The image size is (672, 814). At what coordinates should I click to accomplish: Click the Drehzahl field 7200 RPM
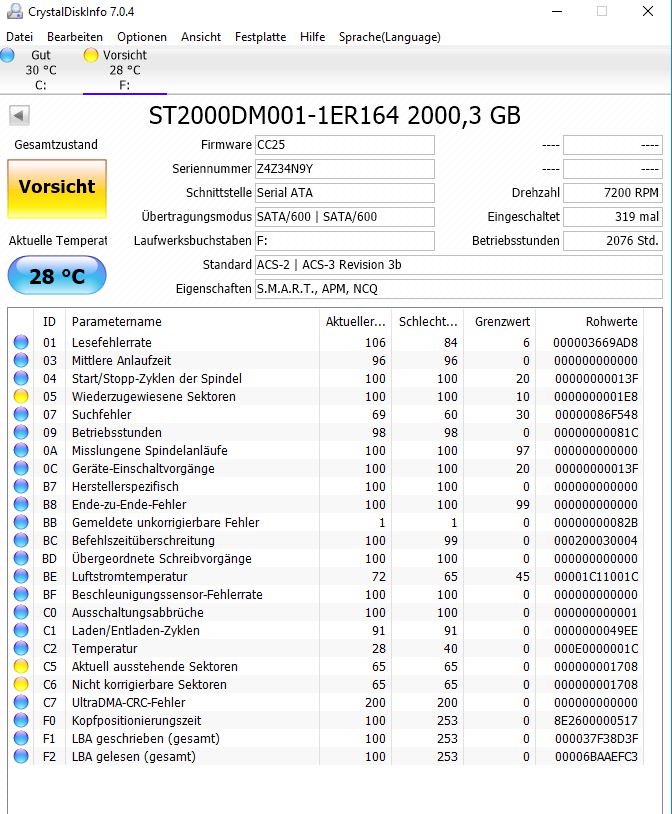point(613,193)
